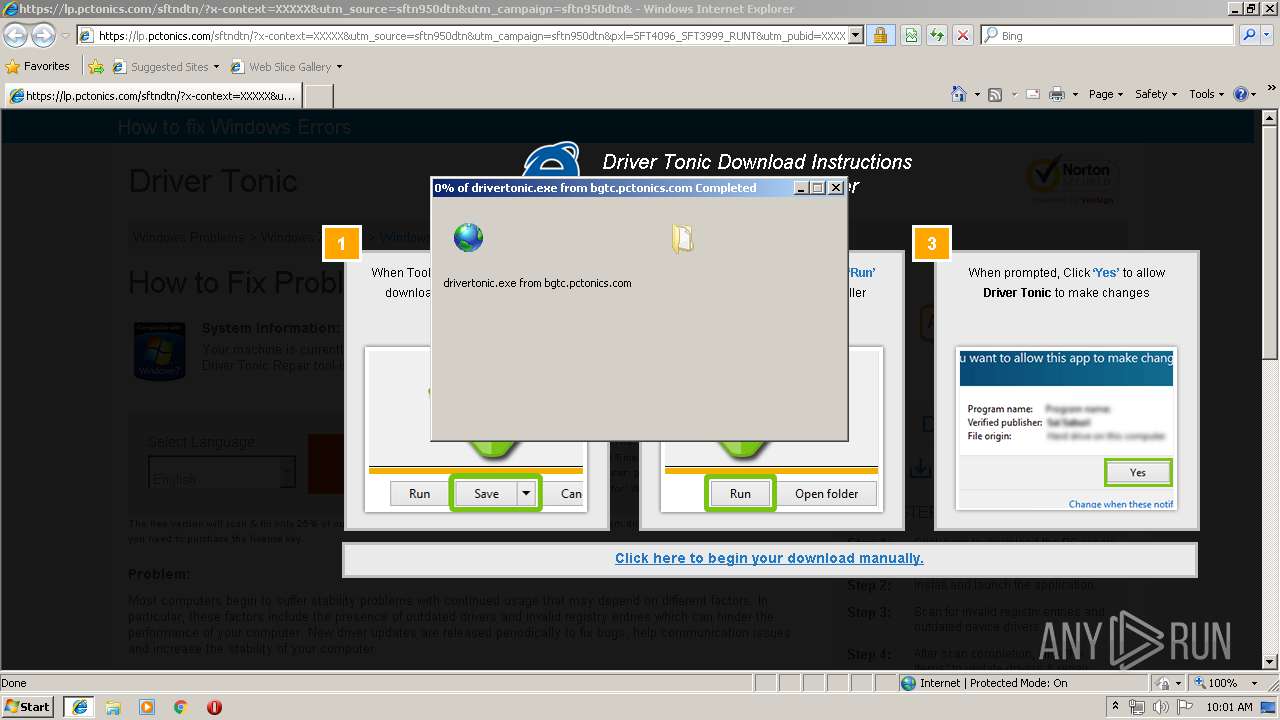
Task: Open Action Center flag tray icon
Action: coord(1185,707)
